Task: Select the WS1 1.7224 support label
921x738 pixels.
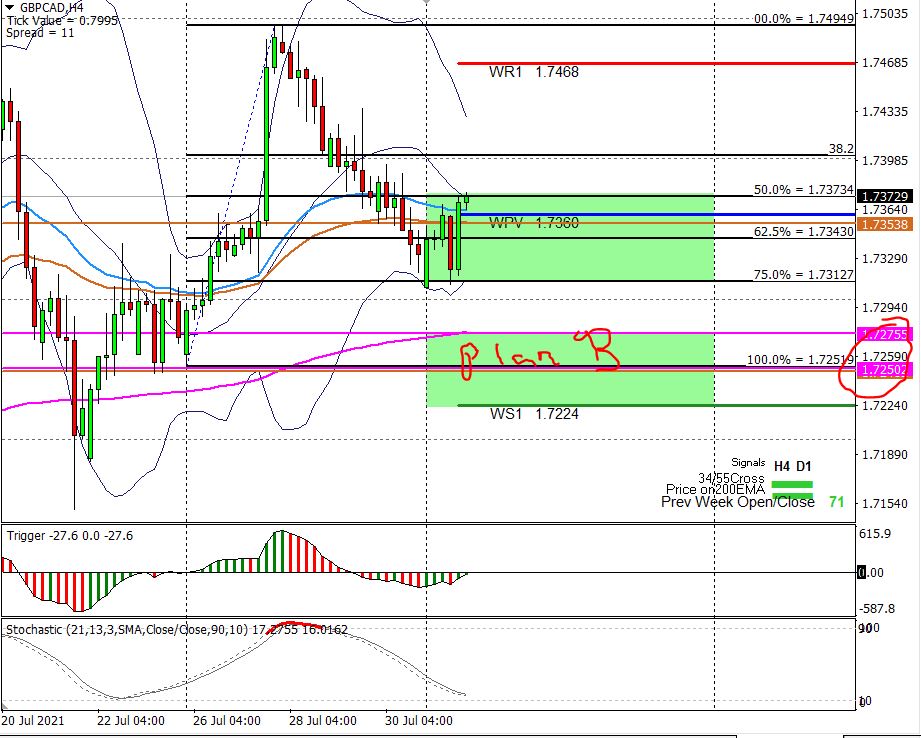Action: 533,414
